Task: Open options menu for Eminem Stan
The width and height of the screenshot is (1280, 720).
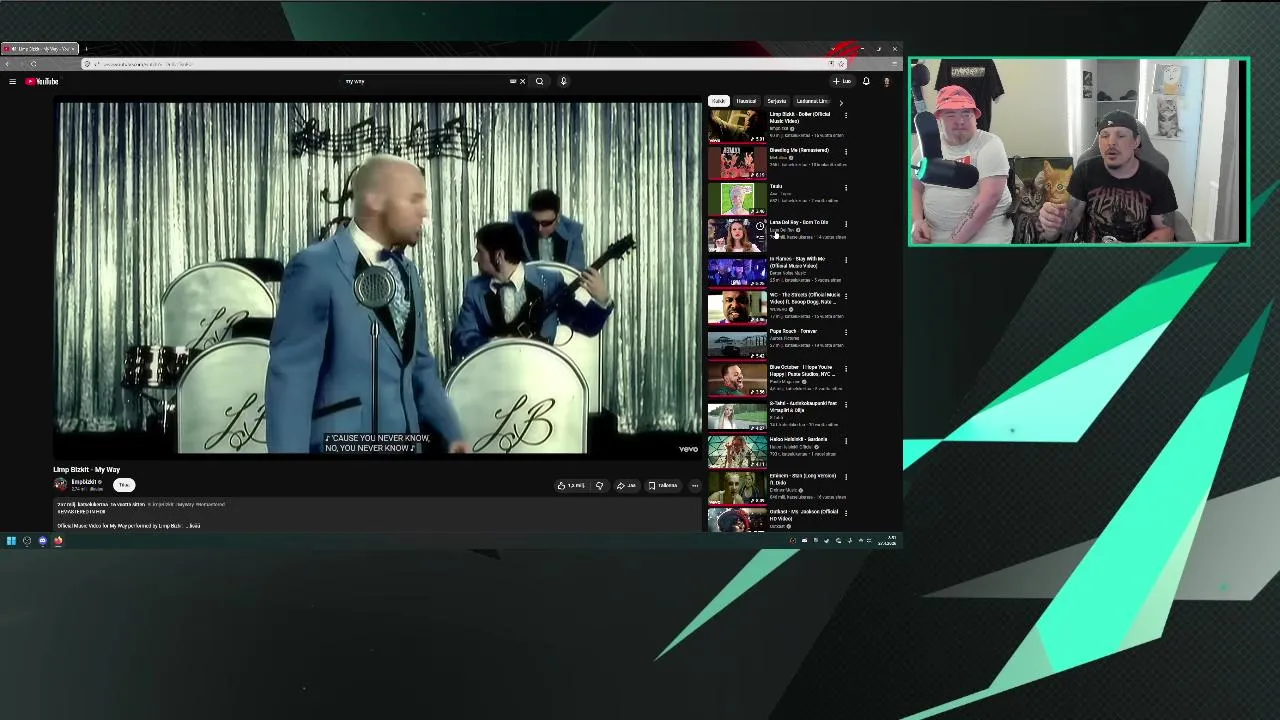Action: [846, 477]
